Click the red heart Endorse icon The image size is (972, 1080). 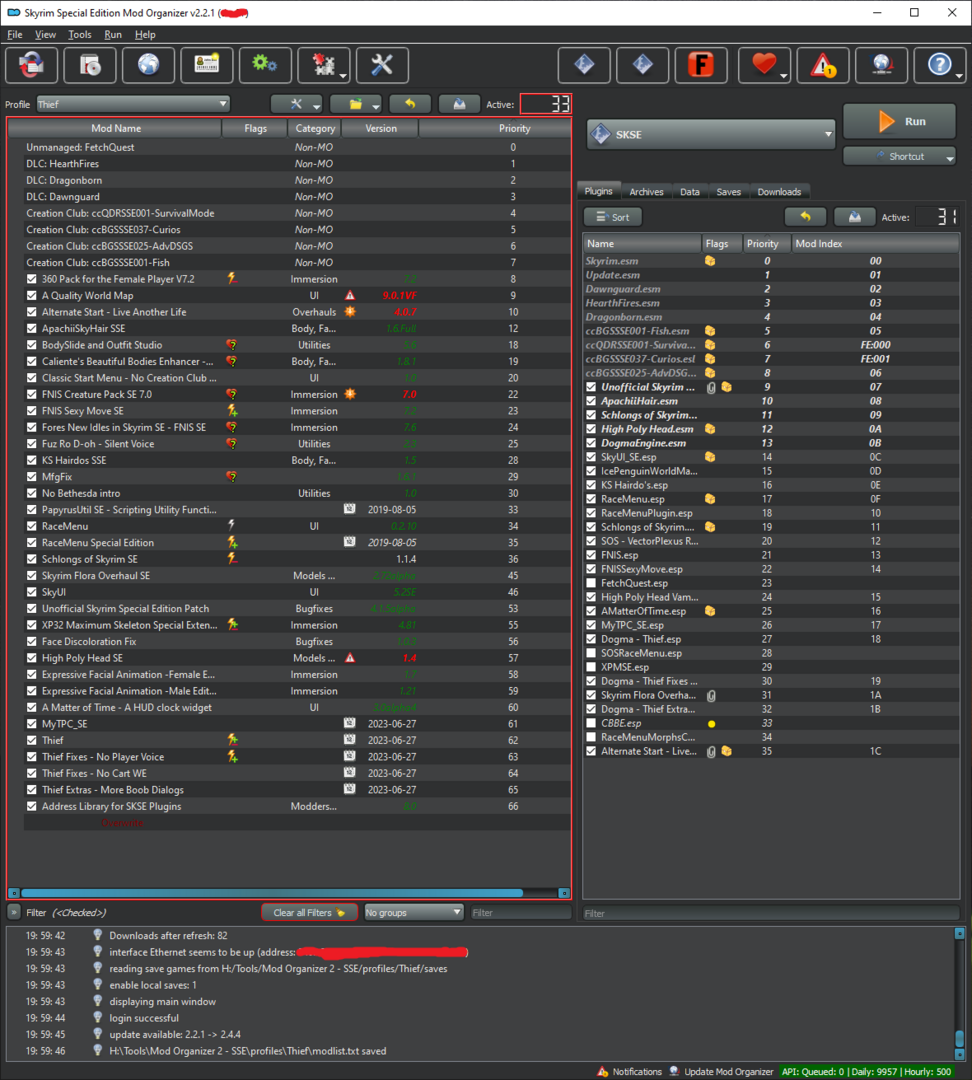coord(764,65)
